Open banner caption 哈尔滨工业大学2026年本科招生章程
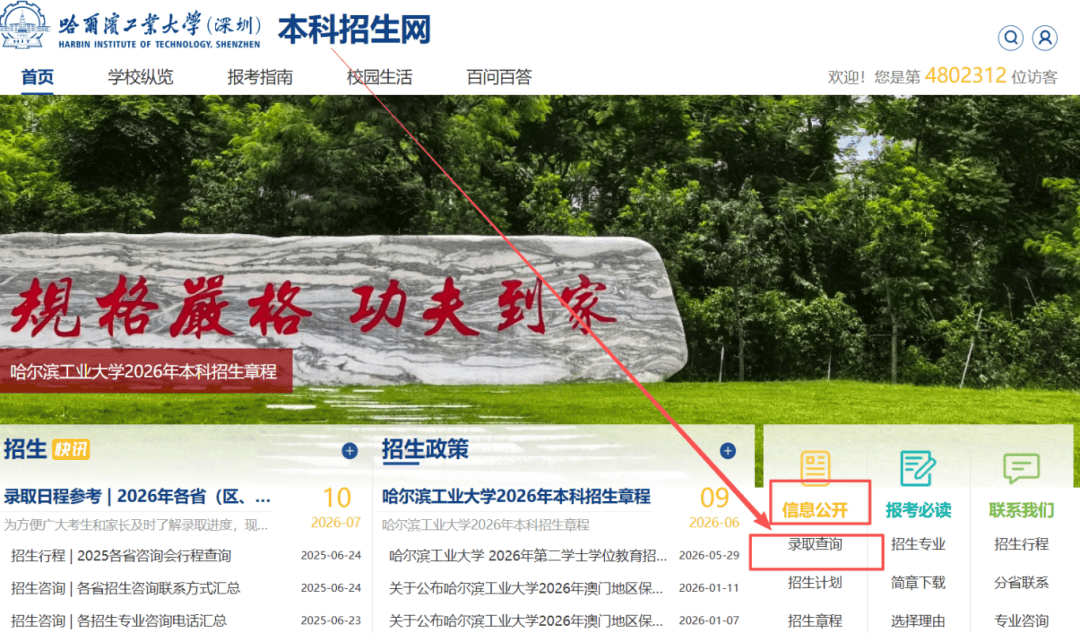The width and height of the screenshot is (1080, 633). click(143, 372)
